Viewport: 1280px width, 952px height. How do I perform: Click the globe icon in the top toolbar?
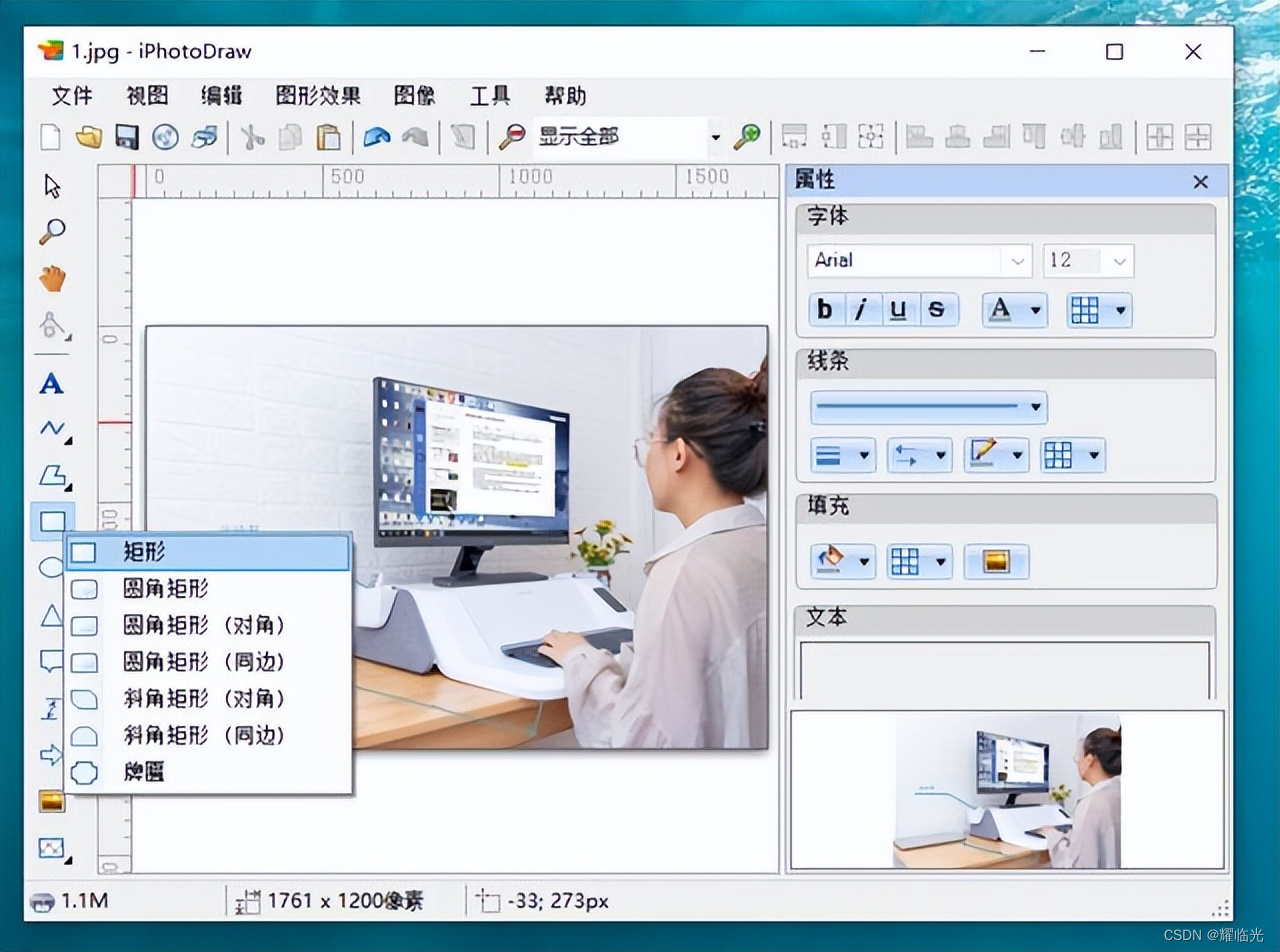point(165,137)
